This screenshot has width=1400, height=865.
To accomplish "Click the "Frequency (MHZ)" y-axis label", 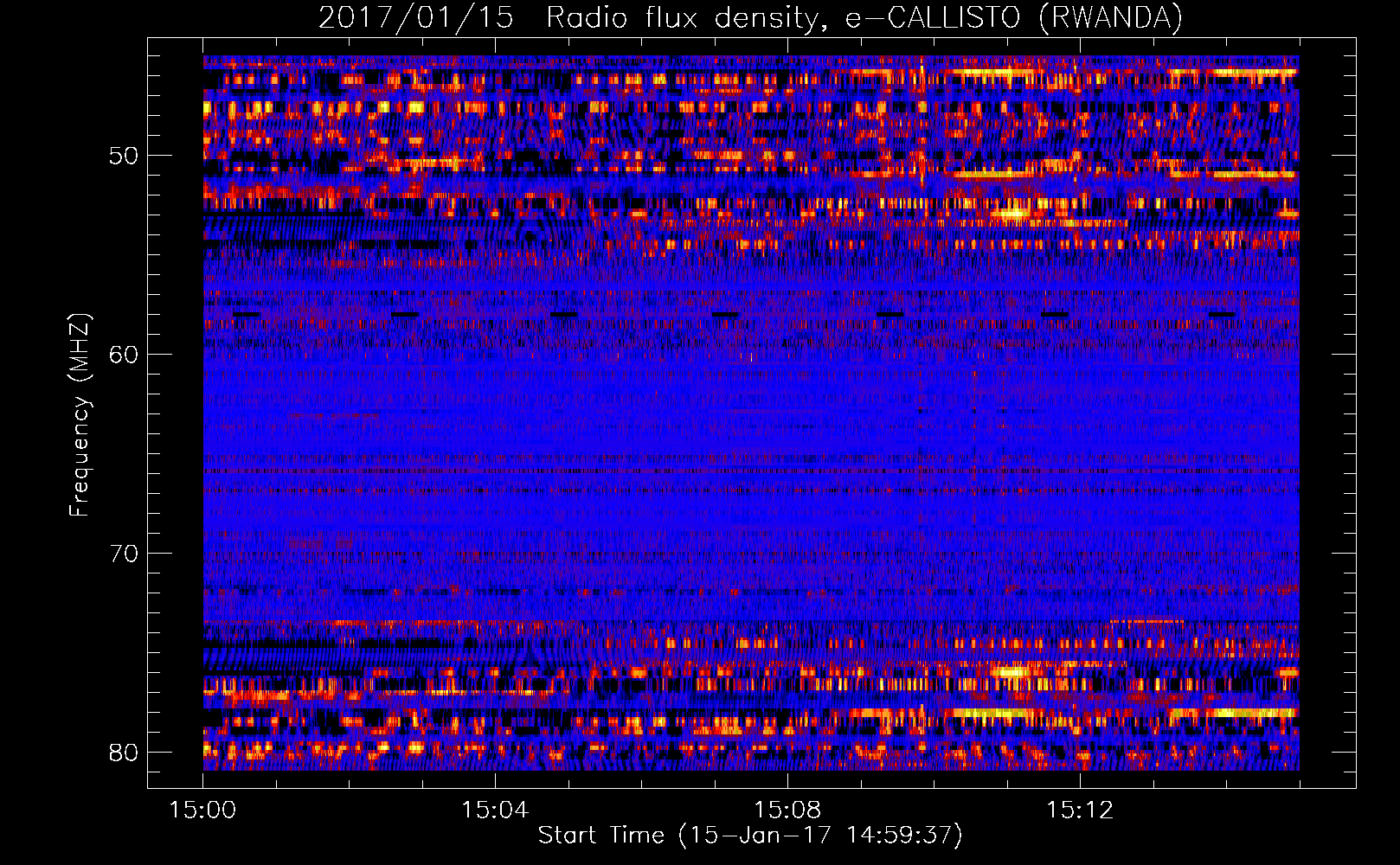I will [x=80, y=416].
